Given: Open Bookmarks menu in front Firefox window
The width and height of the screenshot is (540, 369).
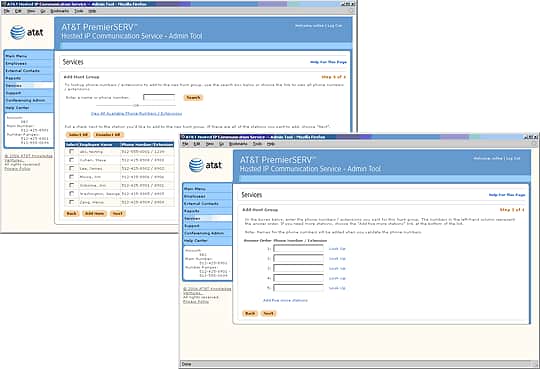Looking at the screenshot, I should 238,144.
